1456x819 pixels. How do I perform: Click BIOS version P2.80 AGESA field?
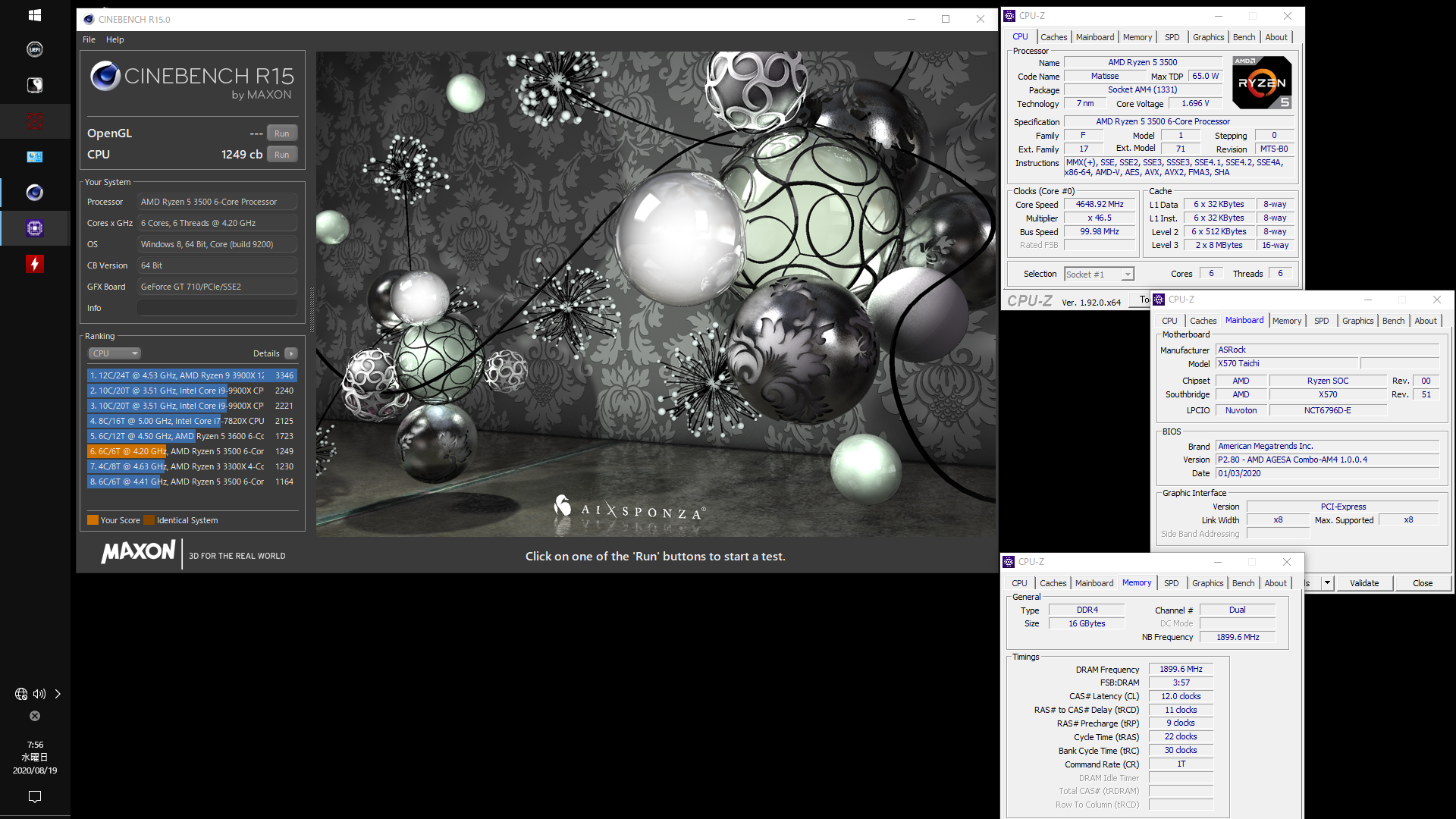1327,460
